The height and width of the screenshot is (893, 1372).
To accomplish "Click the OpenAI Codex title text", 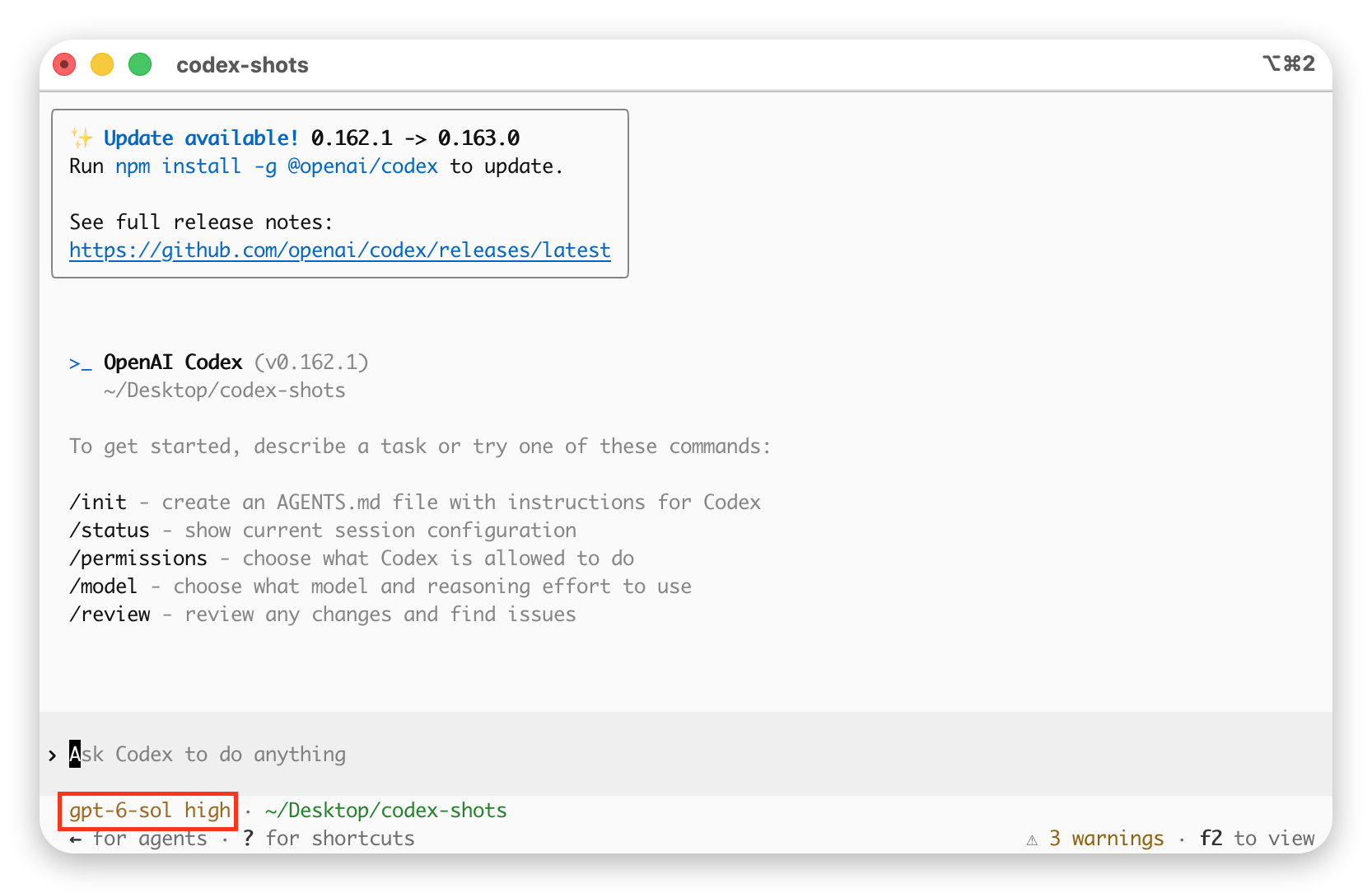I will point(173,362).
